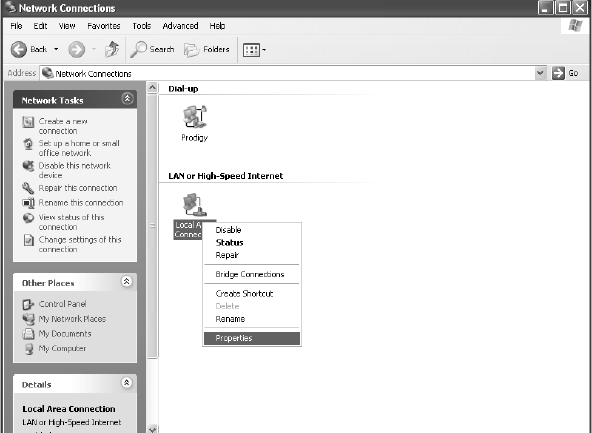Collapse the Other Places panel
Screen dimensions: 592x433
pyautogui.click(x=126, y=282)
